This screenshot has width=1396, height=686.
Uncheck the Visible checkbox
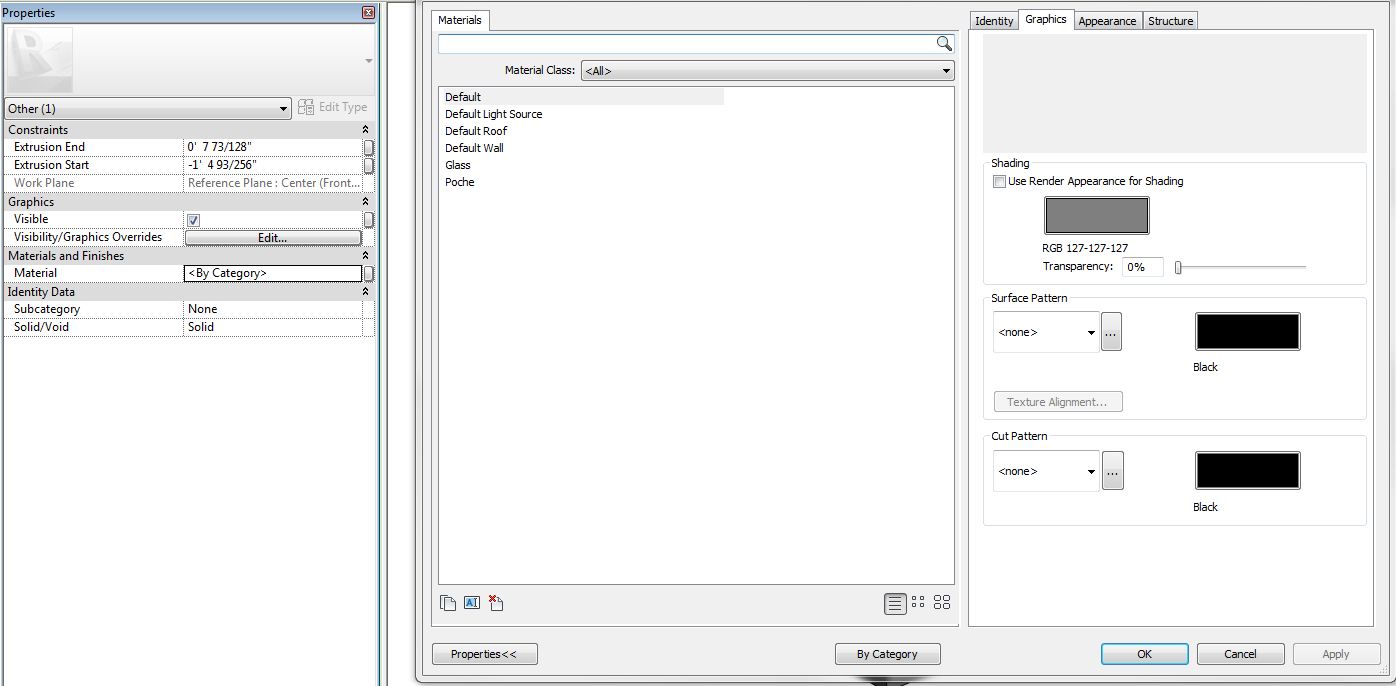(x=194, y=220)
